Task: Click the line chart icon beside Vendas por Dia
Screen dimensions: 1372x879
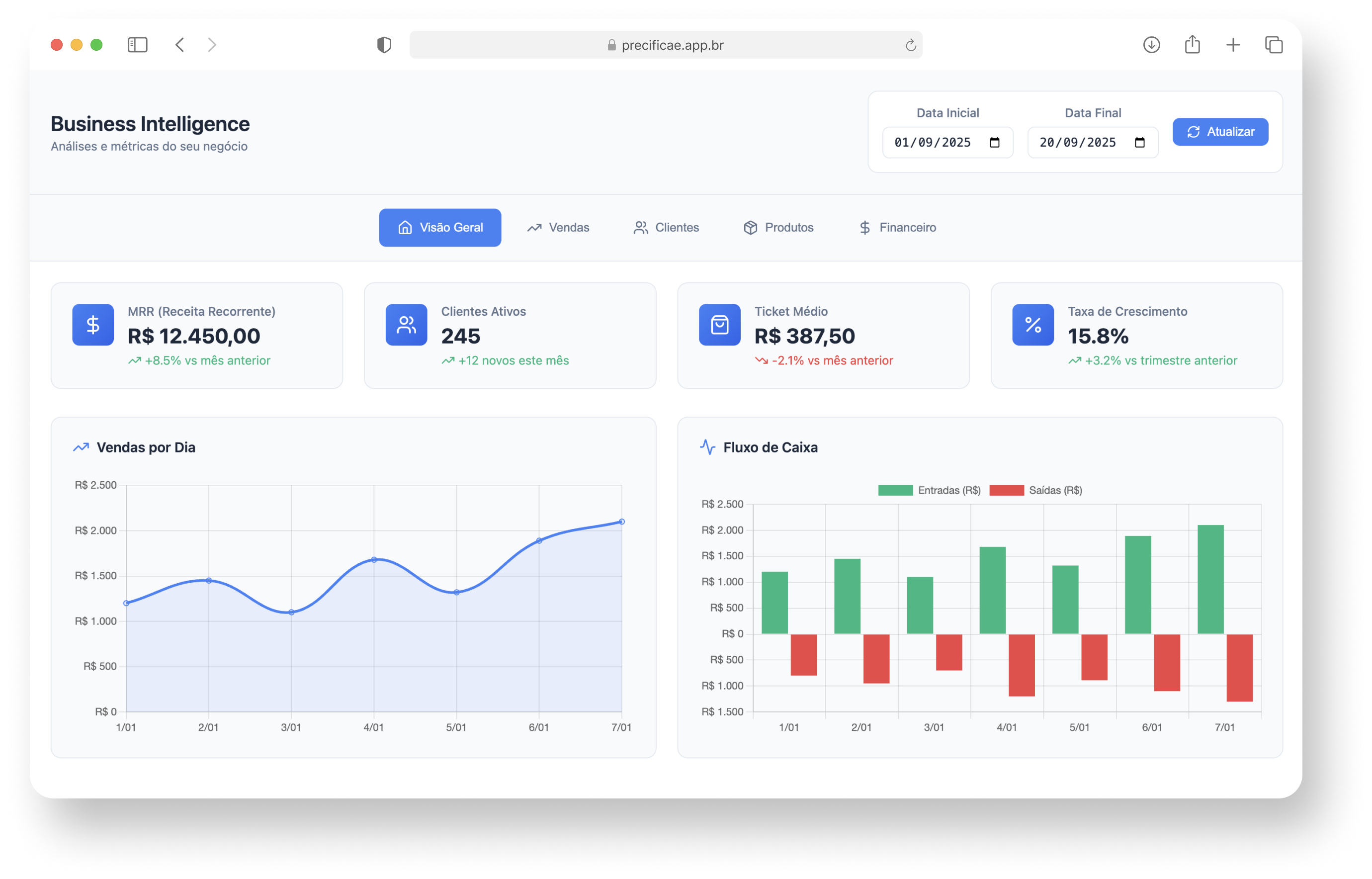Action: click(82, 447)
